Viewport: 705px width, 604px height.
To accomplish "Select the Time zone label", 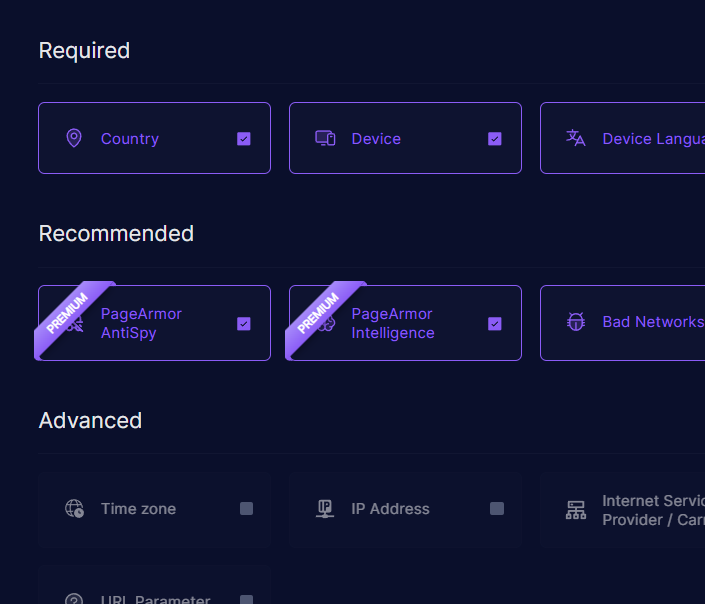I will (x=138, y=509).
